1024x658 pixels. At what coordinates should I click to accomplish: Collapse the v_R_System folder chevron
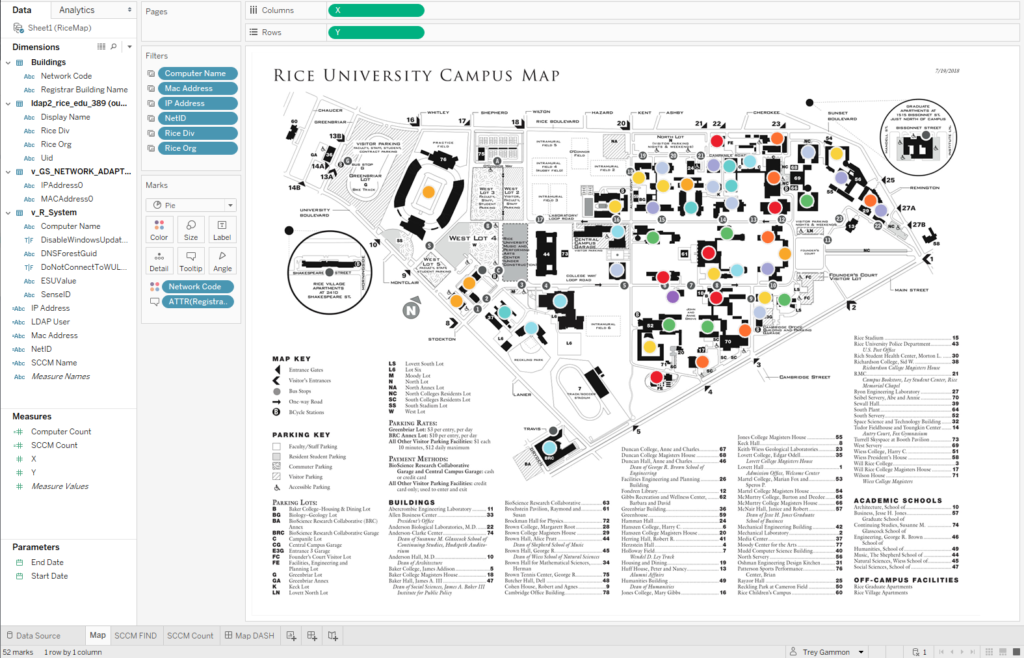click(x=8, y=213)
